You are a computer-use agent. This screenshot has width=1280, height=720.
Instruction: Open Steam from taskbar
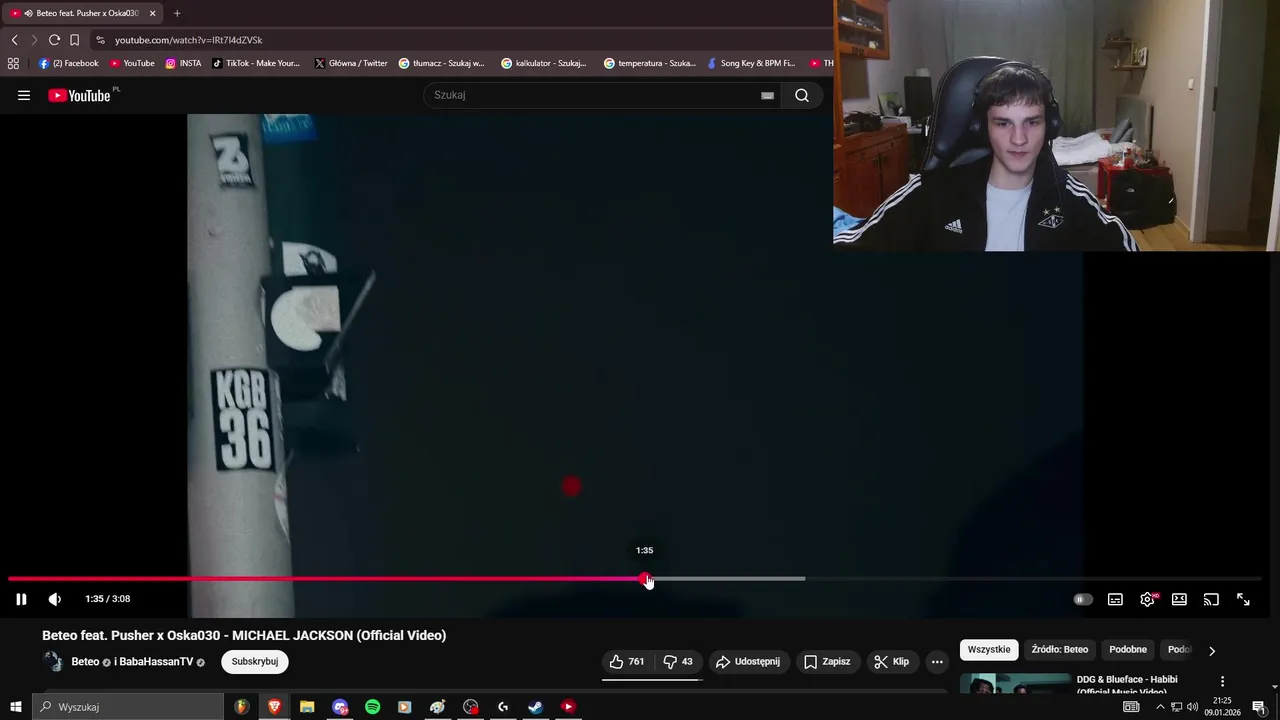535,707
